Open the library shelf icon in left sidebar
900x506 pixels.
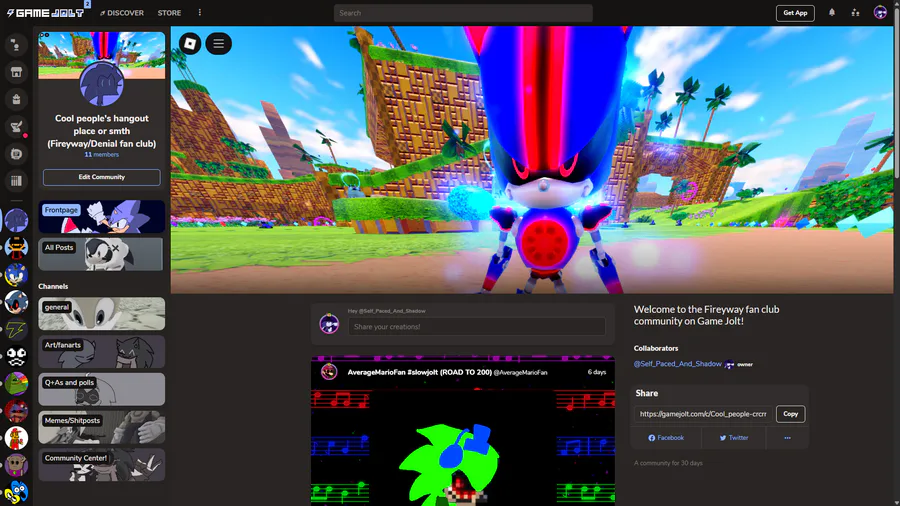pyautogui.click(x=16, y=181)
